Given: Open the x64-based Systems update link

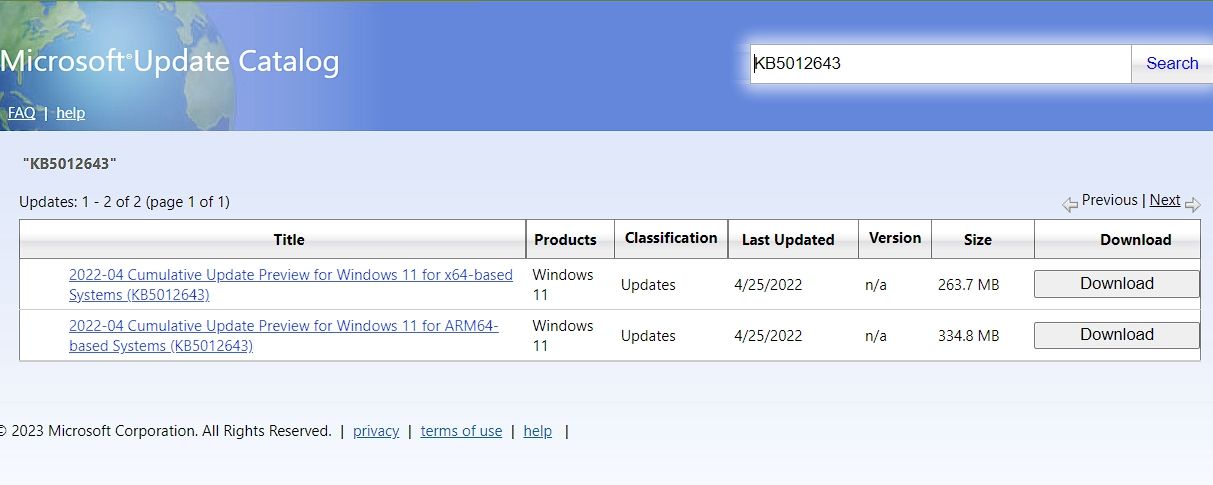Looking at the screenshot, I should [291, 284].
